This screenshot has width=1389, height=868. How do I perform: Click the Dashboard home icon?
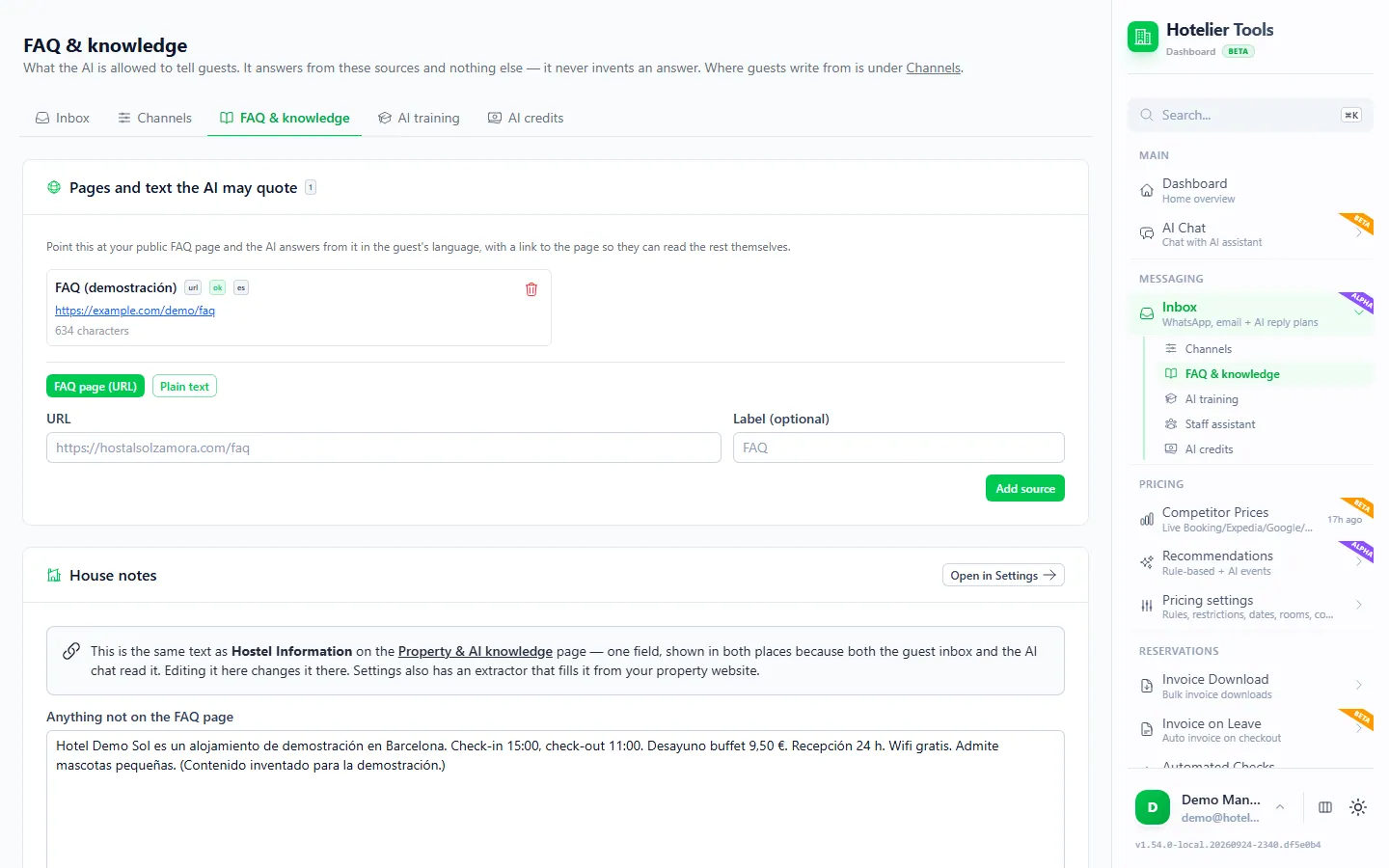pyautogui.click(x=1147, y=190)
